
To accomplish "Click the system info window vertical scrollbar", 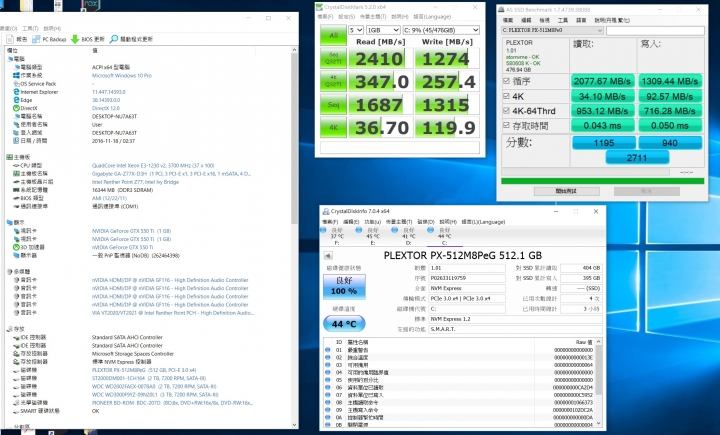I will 294,138.
